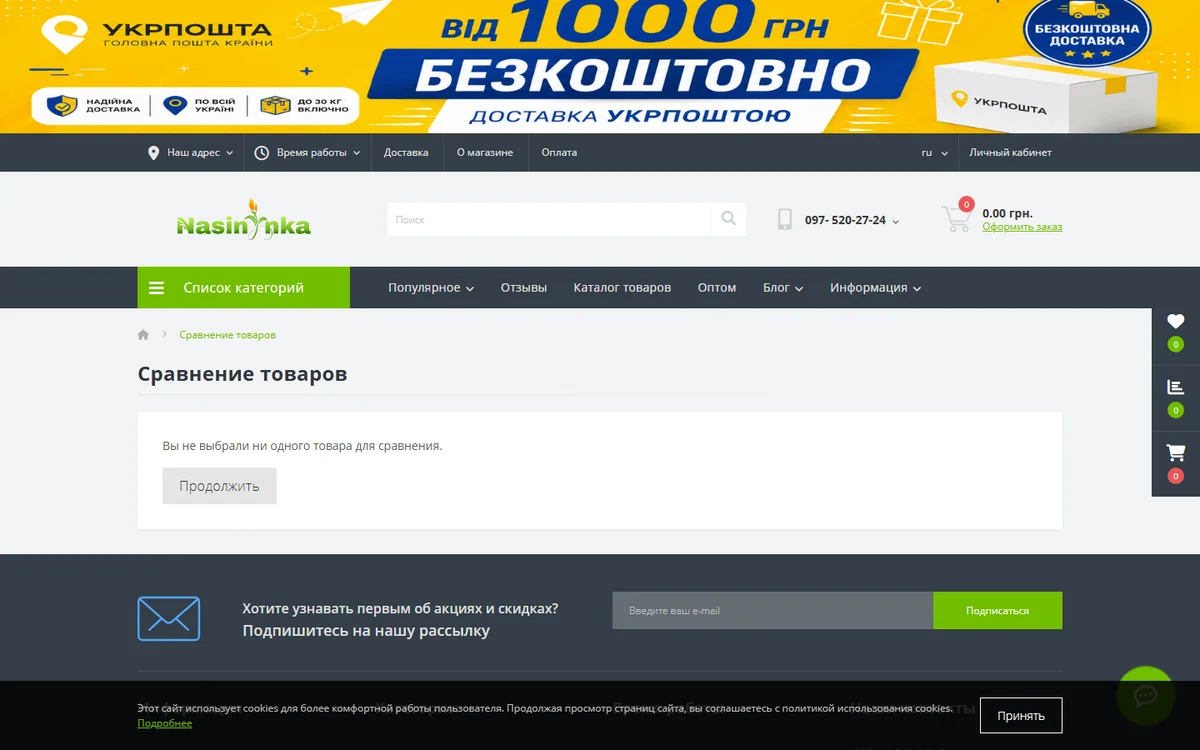Expand the 'Информация' menu
This screenshot has width=1200, height=750.
coord(876,288)
